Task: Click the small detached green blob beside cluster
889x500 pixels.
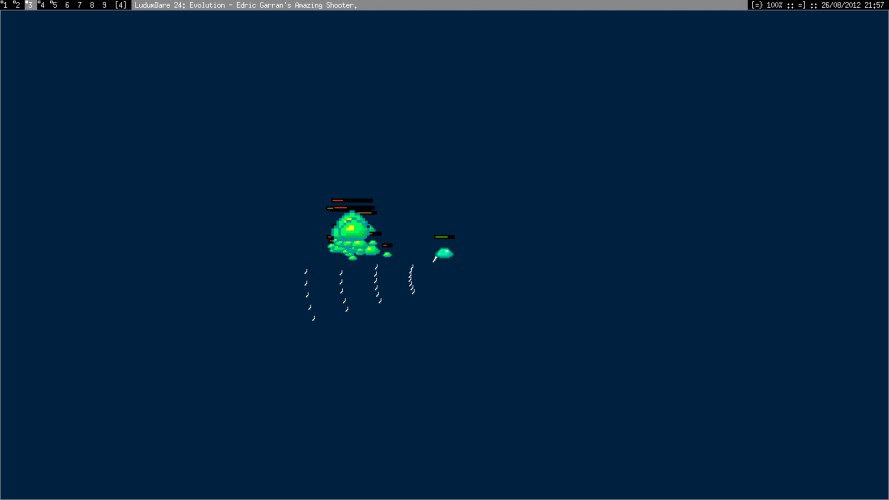Action: pos(387,255)
